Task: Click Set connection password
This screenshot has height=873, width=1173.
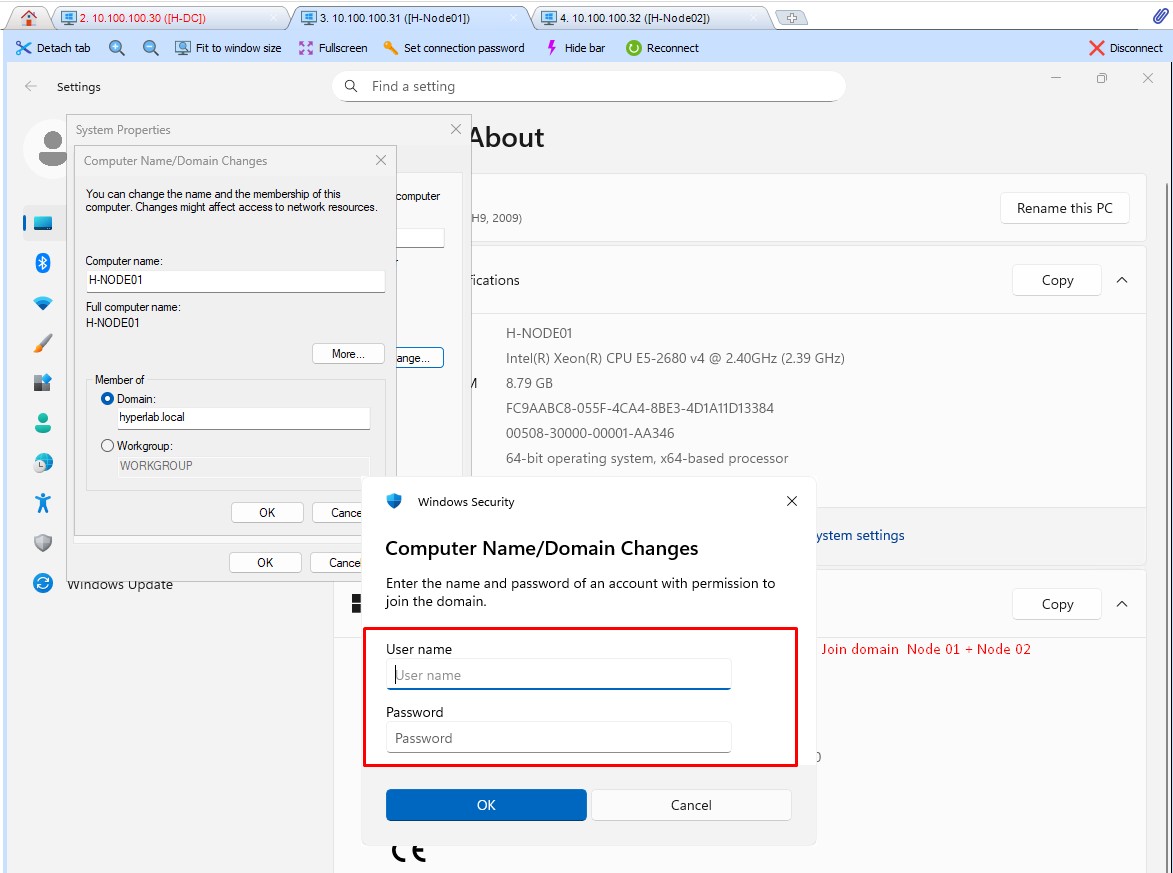Action: [453, 48]
